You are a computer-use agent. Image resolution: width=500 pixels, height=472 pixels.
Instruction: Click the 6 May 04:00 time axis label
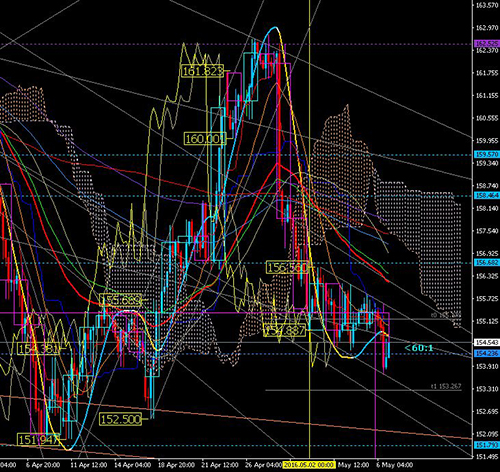coord(395,465)
